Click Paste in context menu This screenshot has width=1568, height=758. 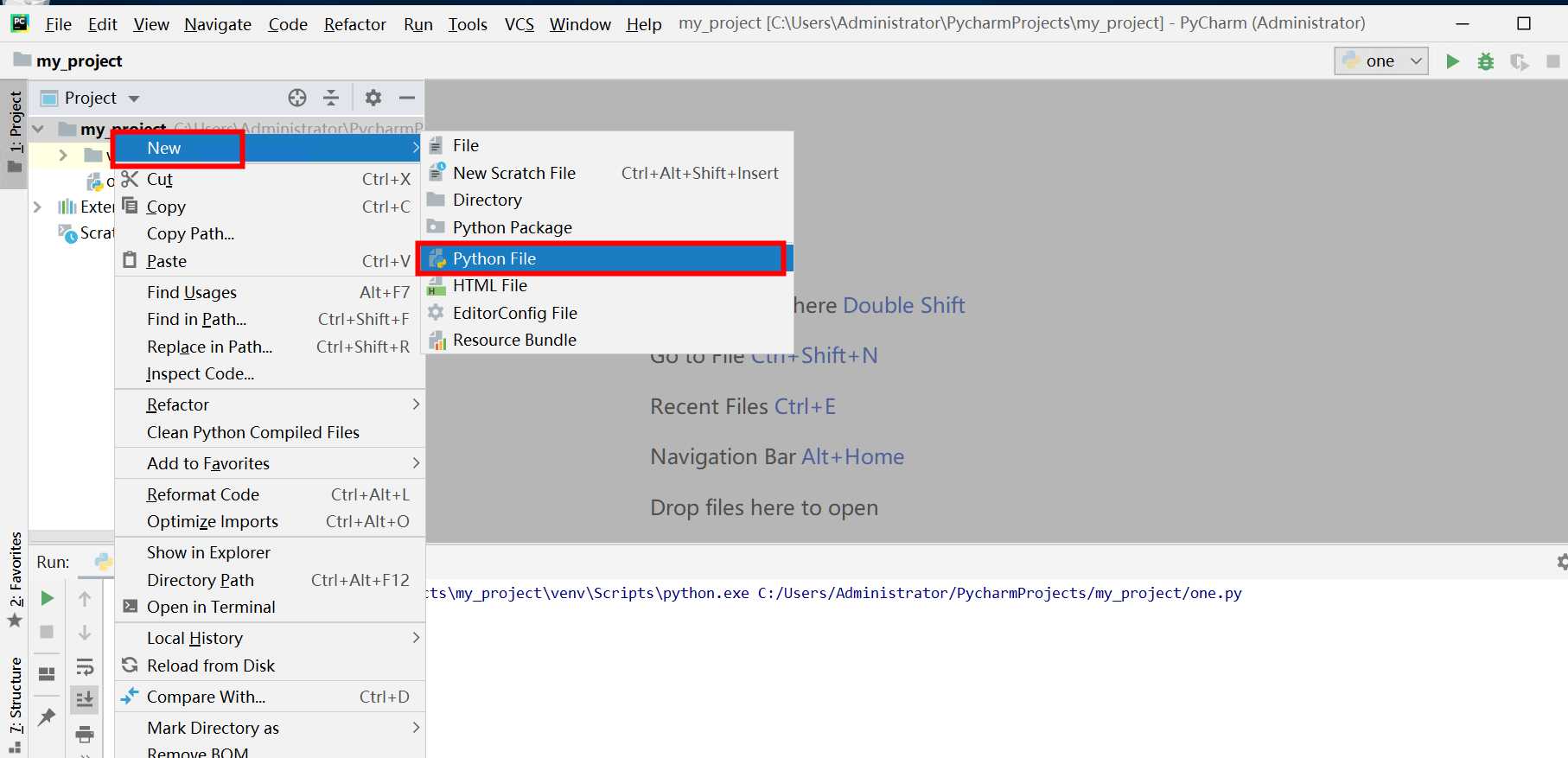tap(269, 261)
